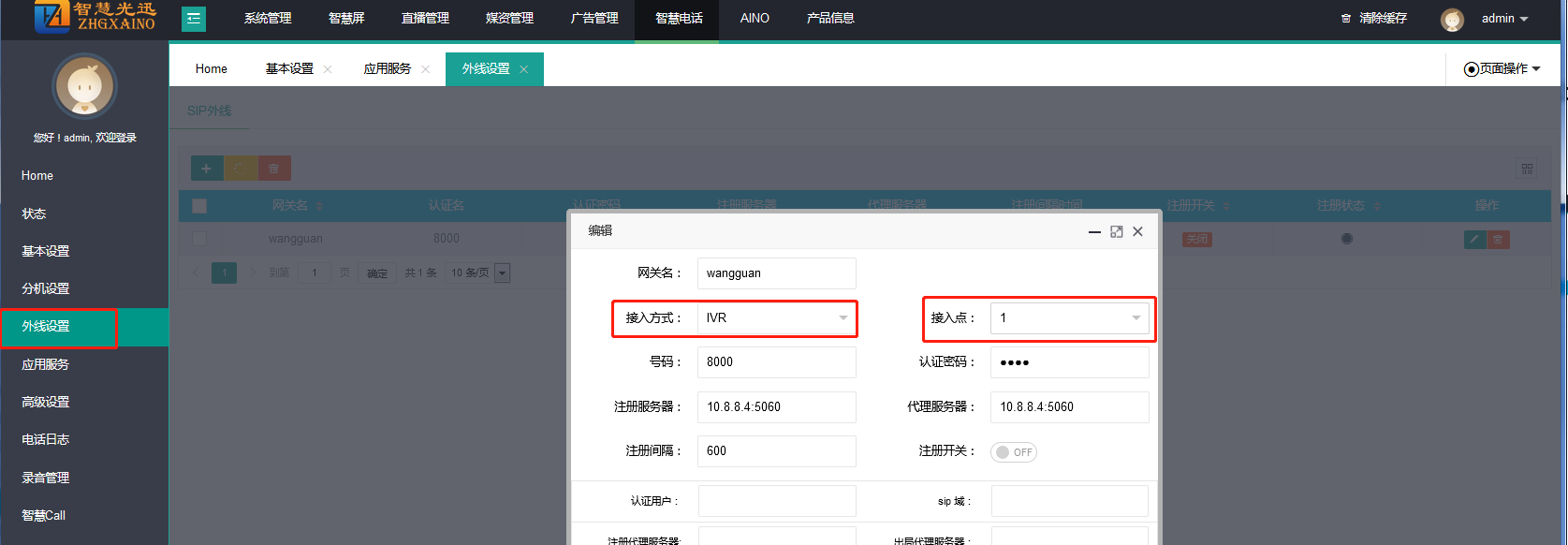Open the 系统管理 top menu

(268, 19)
